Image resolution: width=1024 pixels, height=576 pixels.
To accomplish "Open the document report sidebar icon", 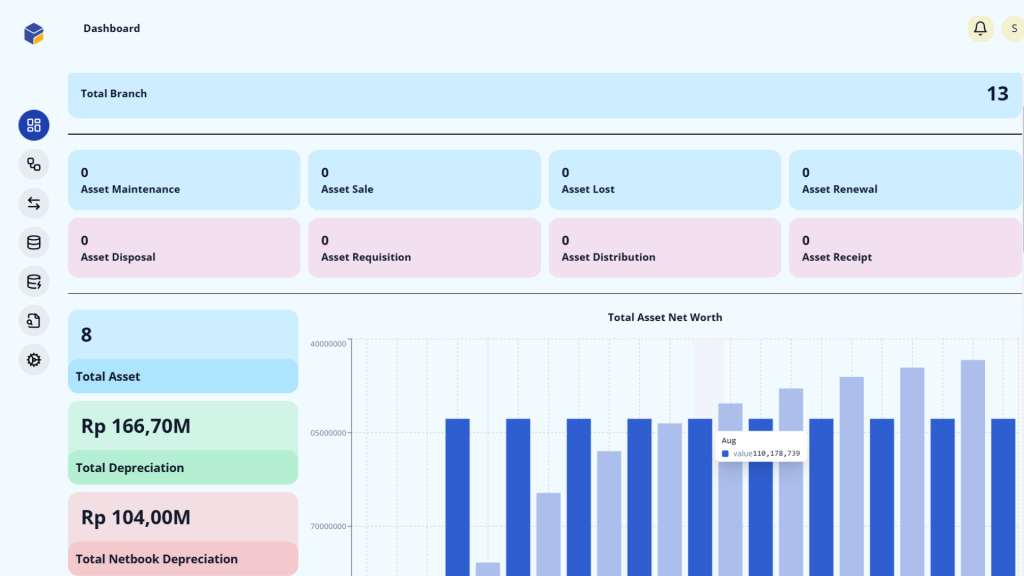I will (x=34, y=320).
